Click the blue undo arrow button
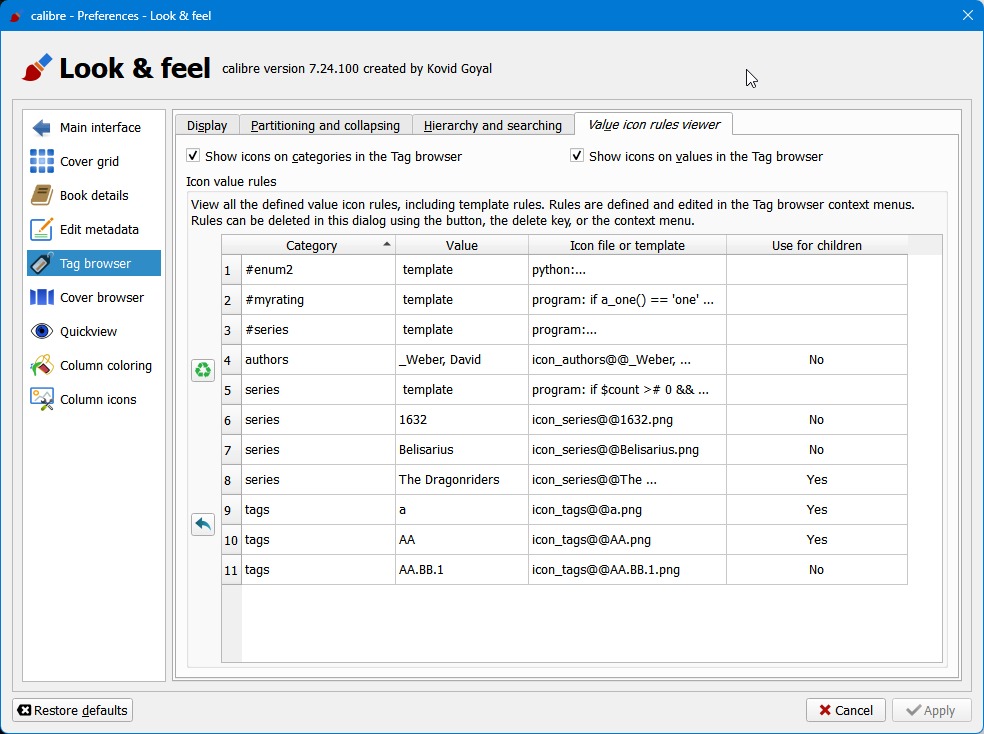Screen dimensions: 984x734 (x=203, y=524)
